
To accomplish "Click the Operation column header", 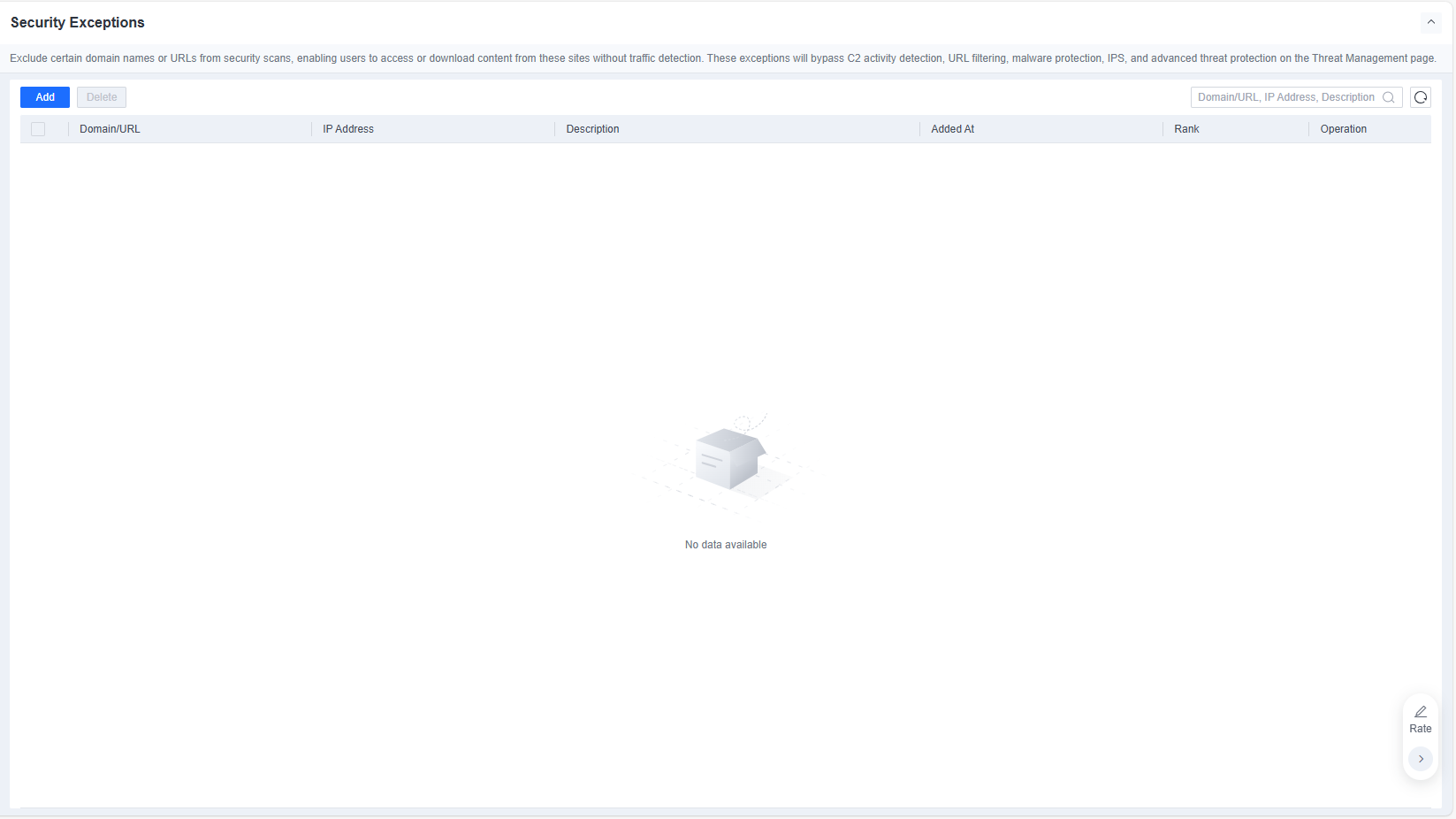I will pos(1343,129).
